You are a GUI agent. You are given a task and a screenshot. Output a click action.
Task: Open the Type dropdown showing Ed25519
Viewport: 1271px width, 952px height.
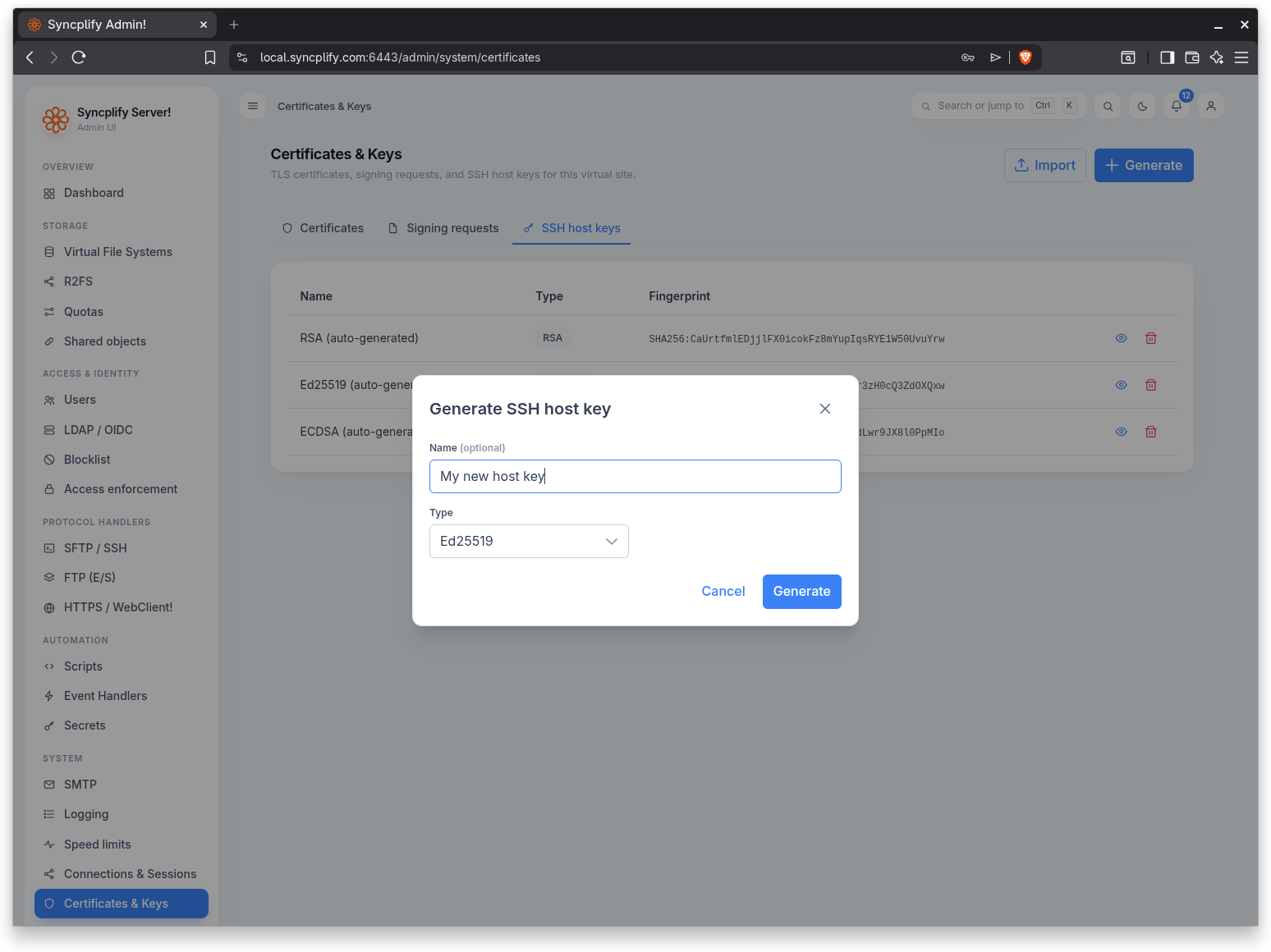pyautogui.click(x=529, y=541)
